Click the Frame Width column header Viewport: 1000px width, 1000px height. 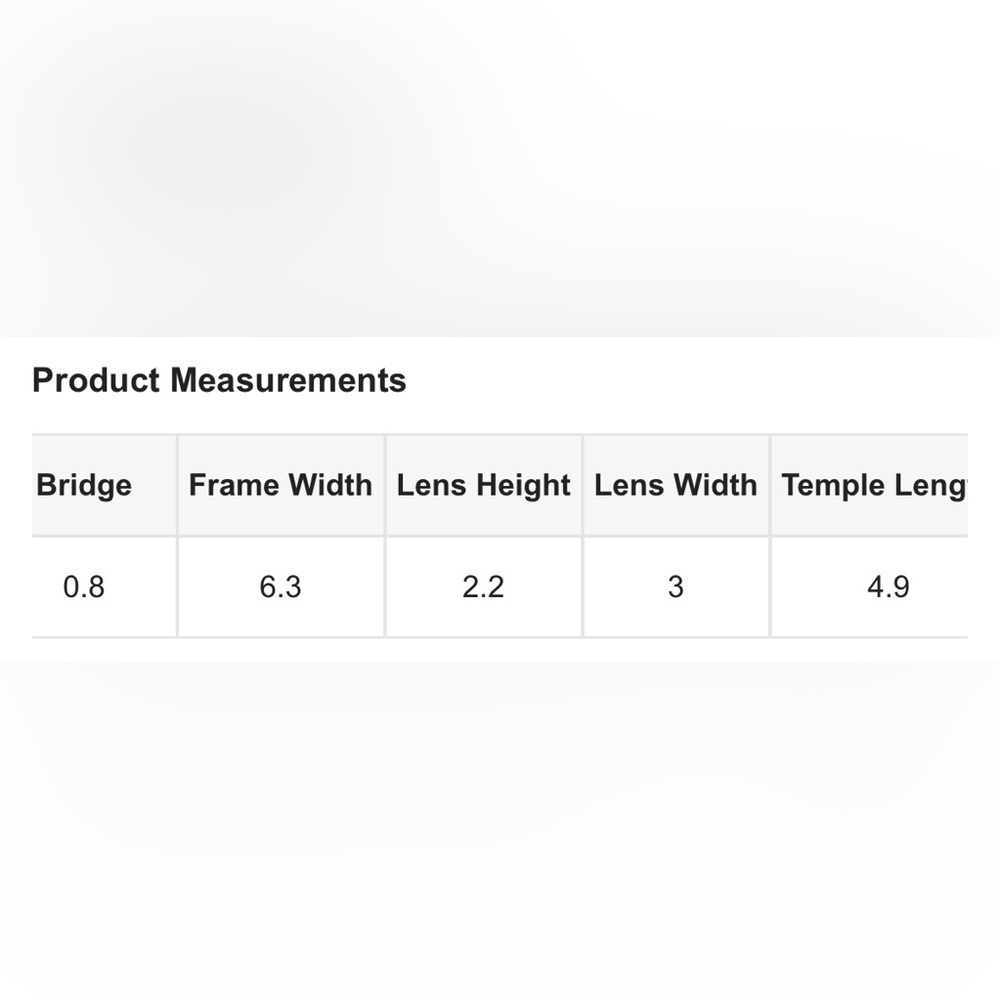click(280, 486)
